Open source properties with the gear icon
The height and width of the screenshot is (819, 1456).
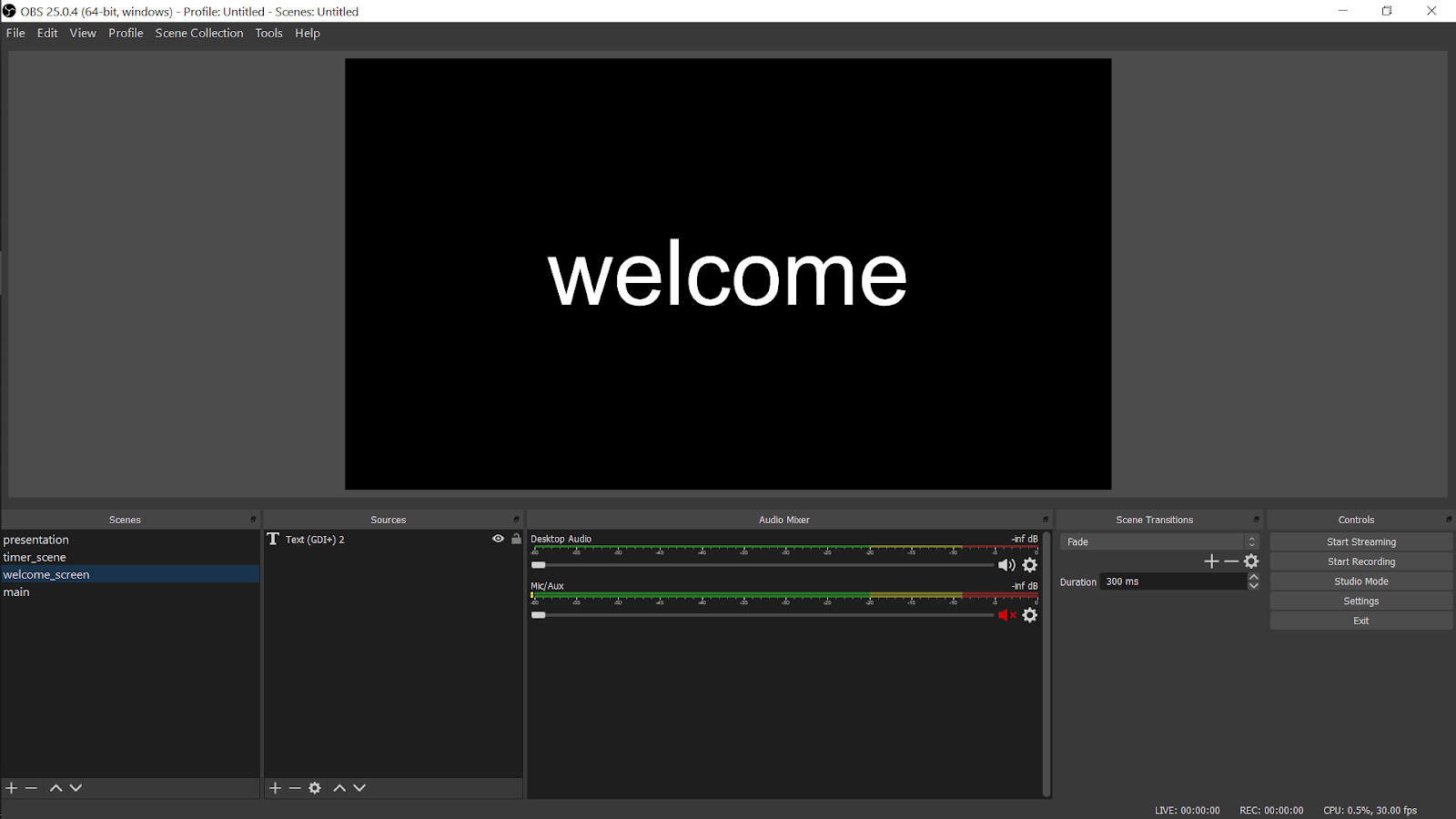tap(314, 788)
